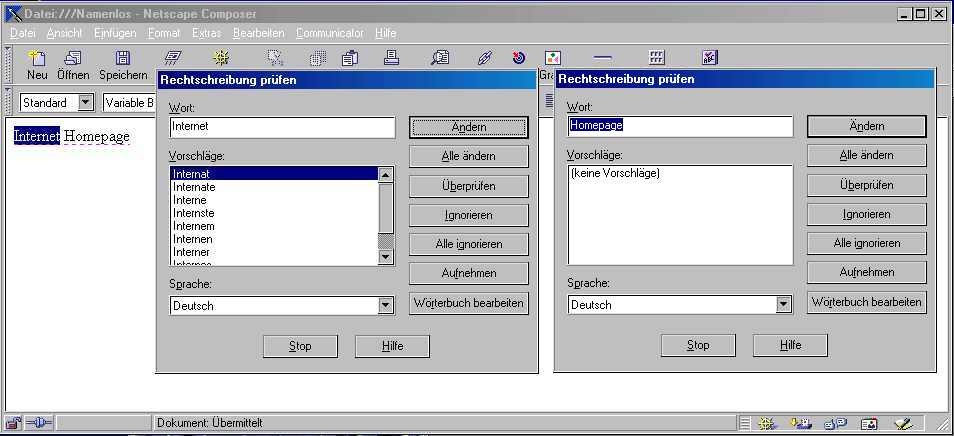Viewport: 954px width, 436px height.
Task: Click the underlined word Homepage in the document
Action: 97,136
